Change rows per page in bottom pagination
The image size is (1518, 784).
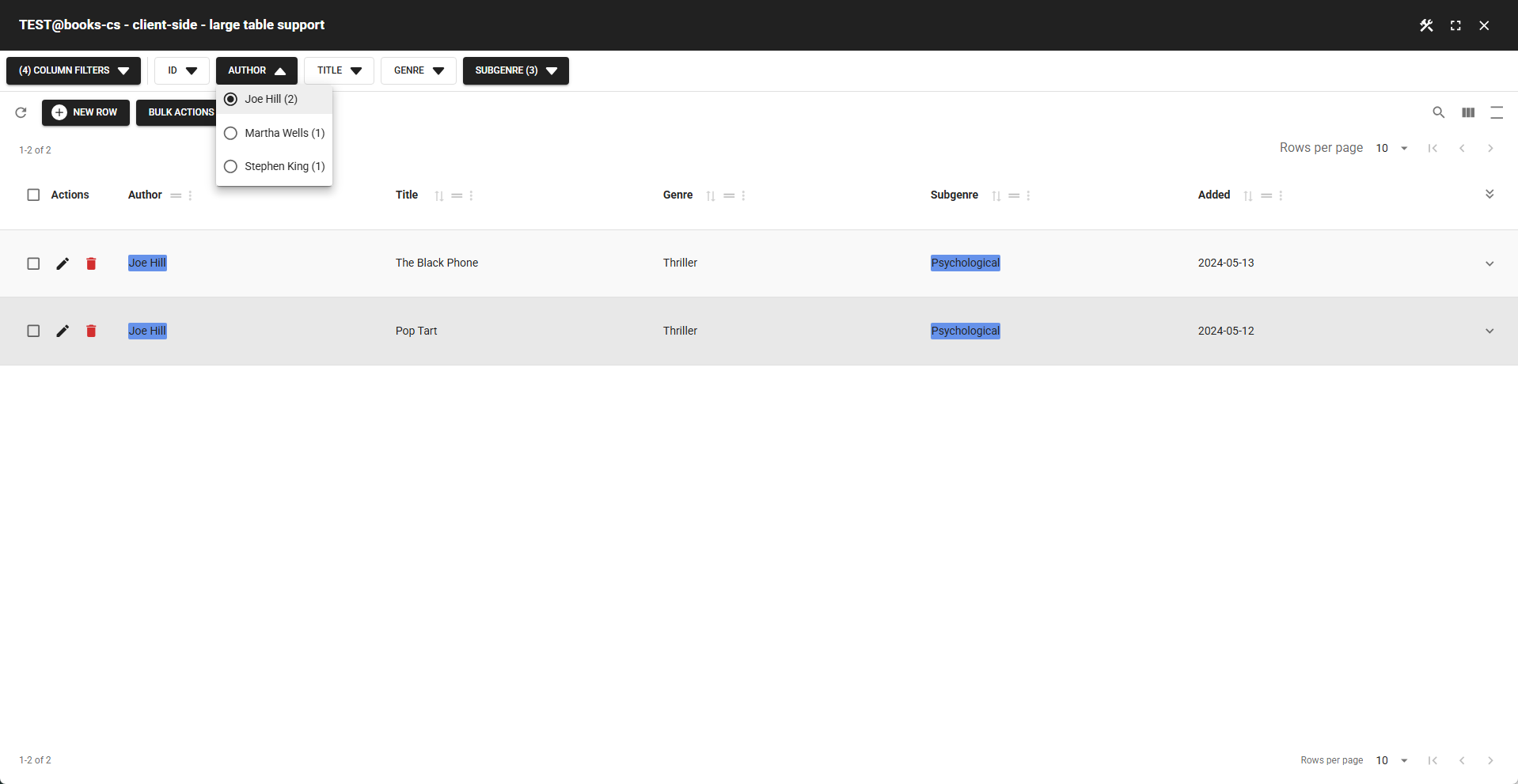[1392, 760]
